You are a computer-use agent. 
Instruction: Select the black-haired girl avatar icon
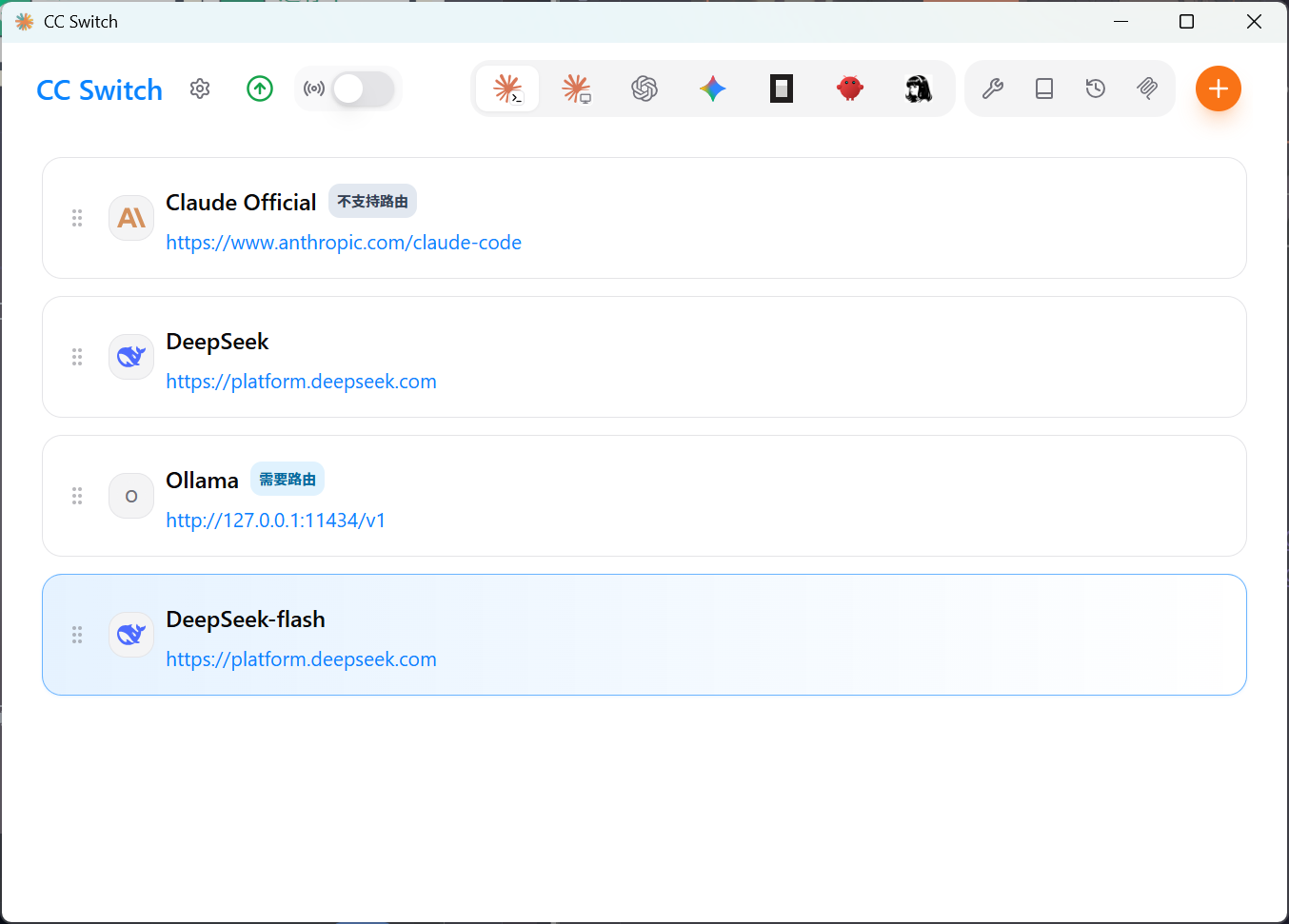pyautogui.click(x=919, y=88)
